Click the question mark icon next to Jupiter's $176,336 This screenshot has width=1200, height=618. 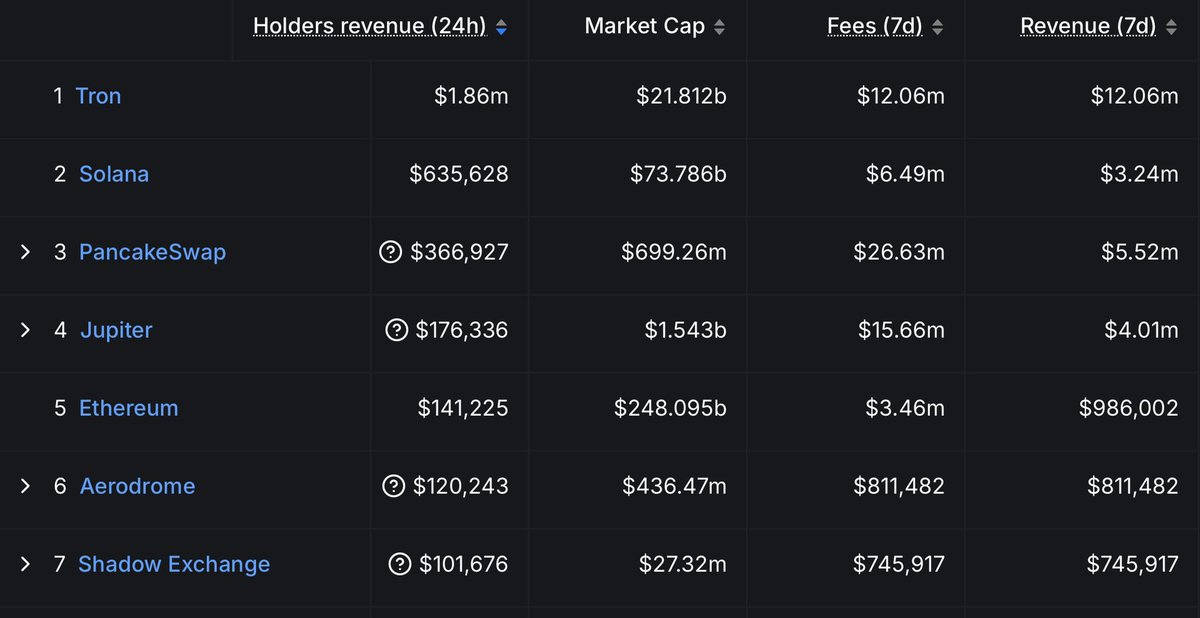tap(396, 330)
